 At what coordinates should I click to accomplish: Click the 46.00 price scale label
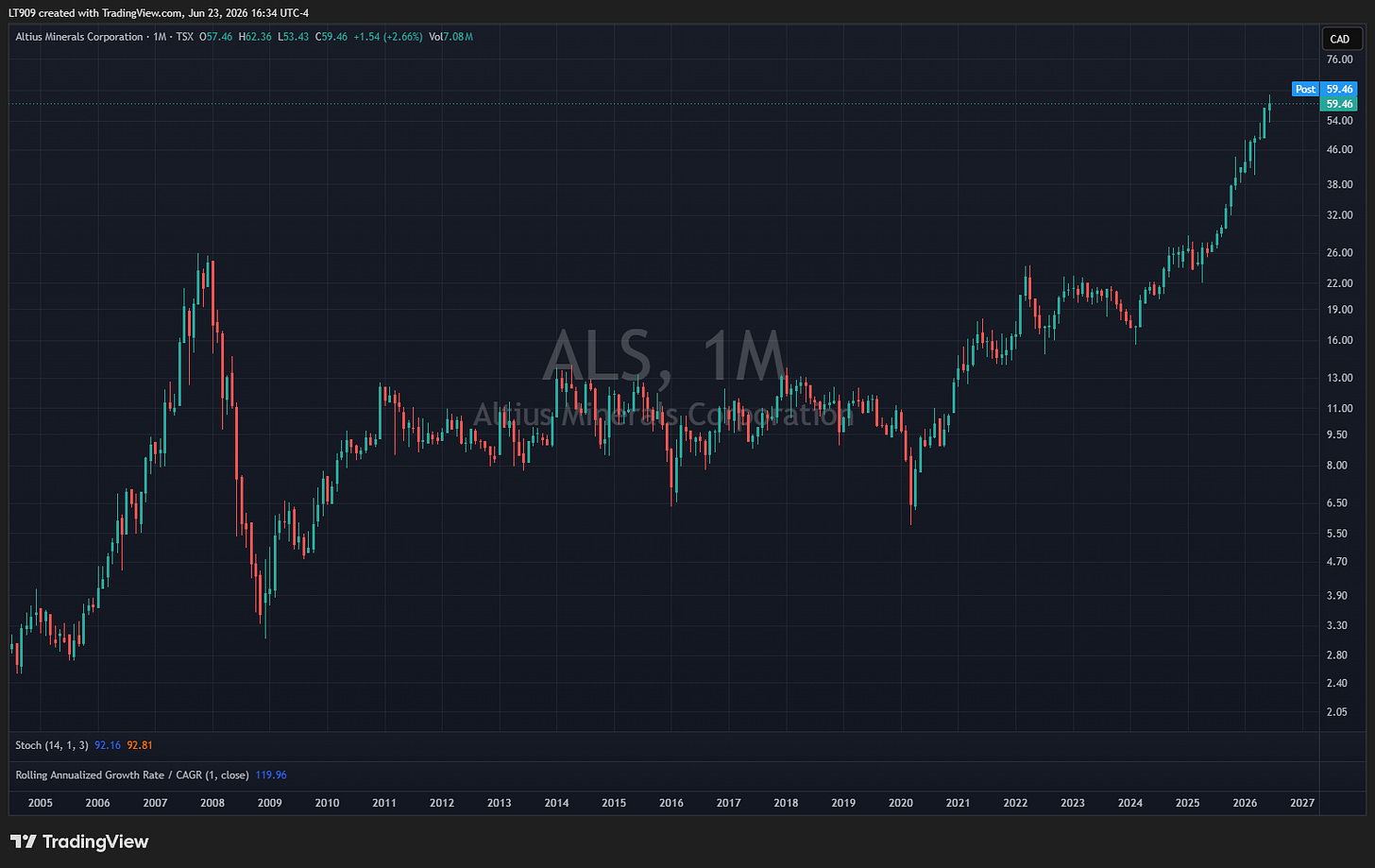(1339, 149)
